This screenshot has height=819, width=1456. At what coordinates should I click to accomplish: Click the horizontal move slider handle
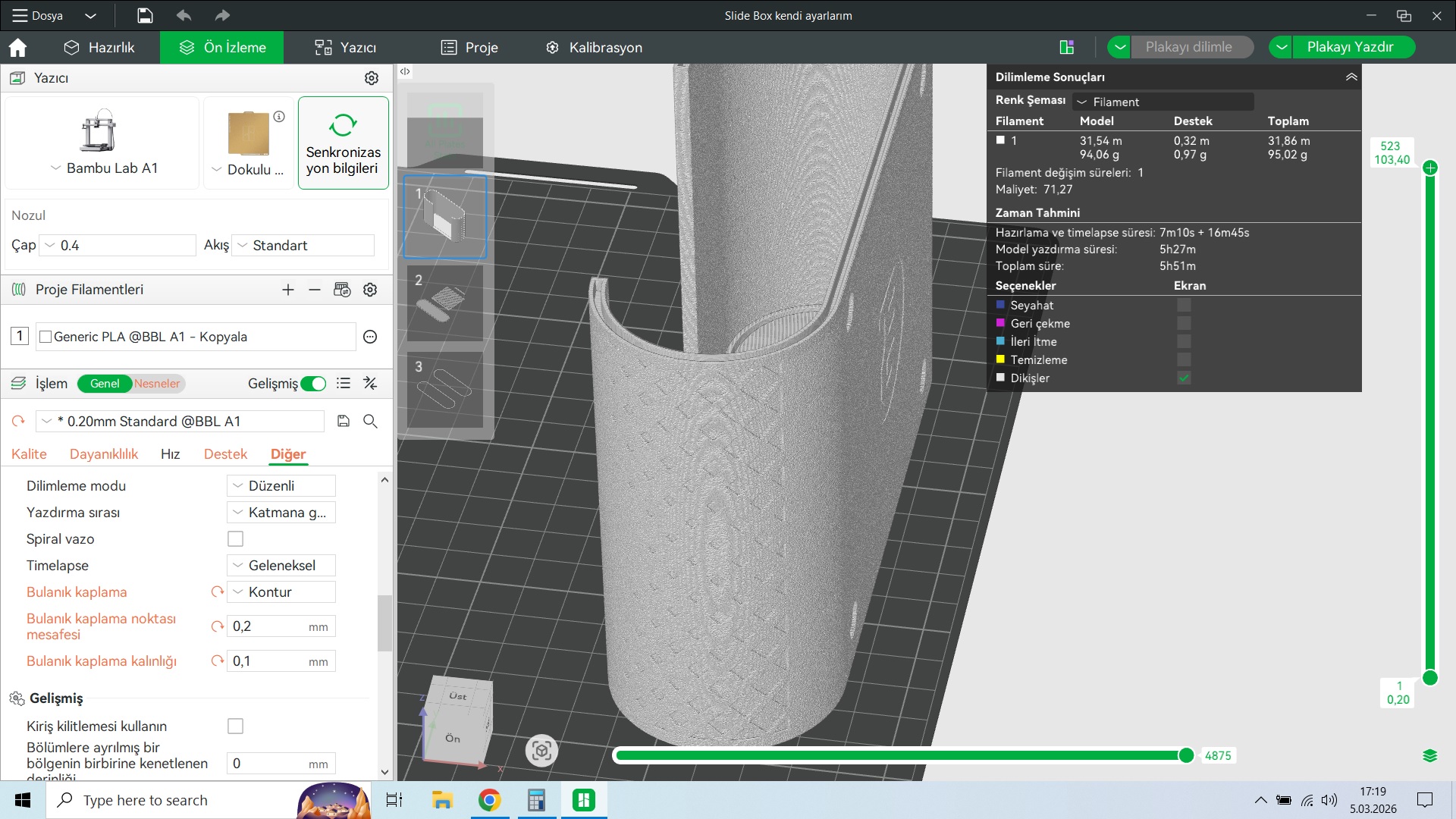coord(1186,755)
